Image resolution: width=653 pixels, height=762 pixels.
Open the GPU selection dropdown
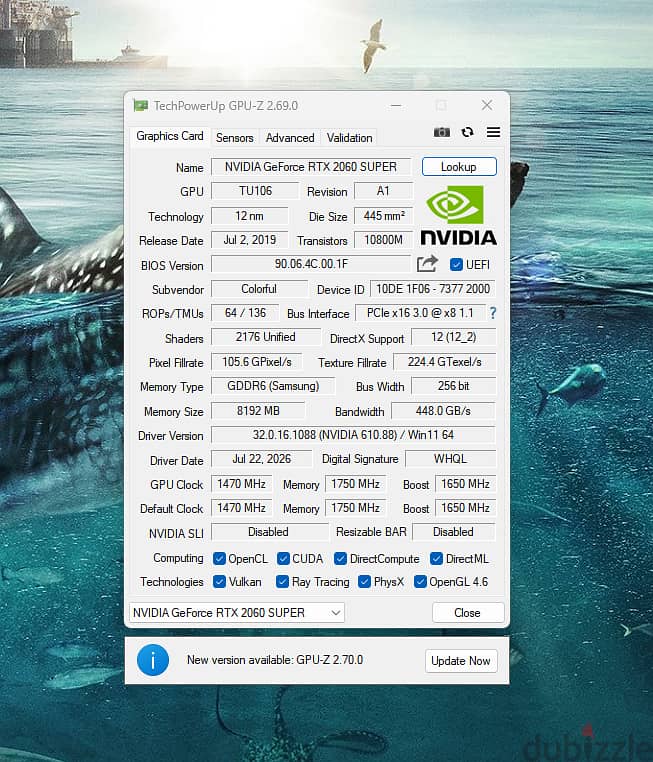coord(237,612)
